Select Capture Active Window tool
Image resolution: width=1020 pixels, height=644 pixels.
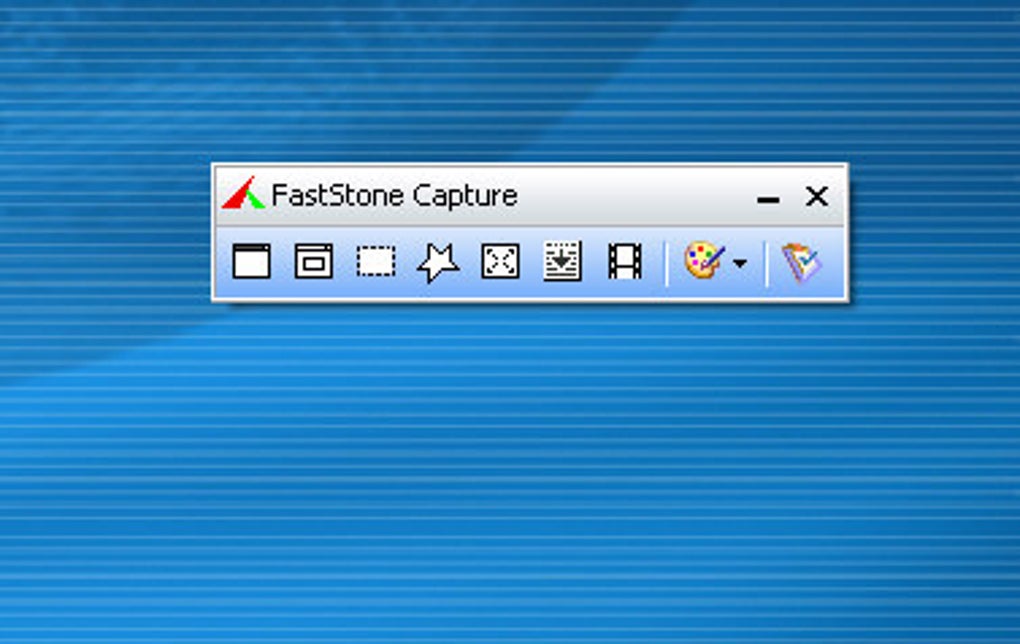252,262
